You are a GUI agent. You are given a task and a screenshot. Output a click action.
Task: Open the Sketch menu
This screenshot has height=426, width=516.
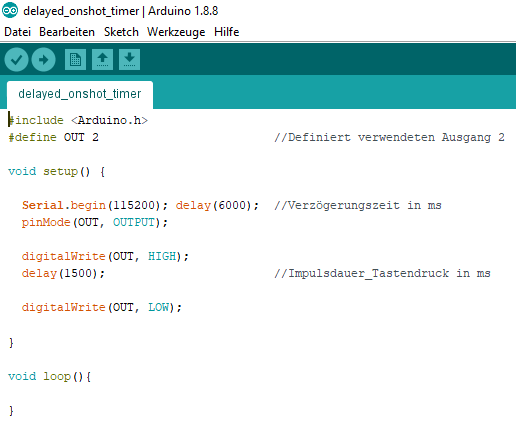(121, 32)
